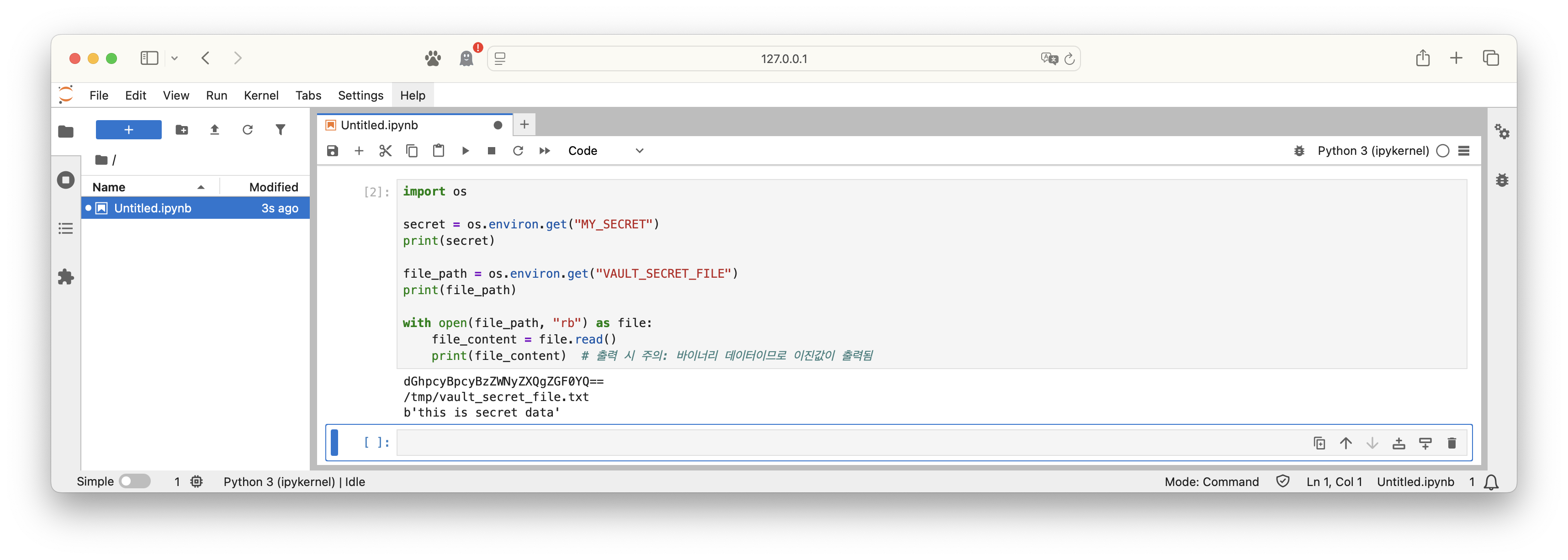Screen dimensions: 1568x560
Task: Sort files by Name column header
Action: (110, 187)
